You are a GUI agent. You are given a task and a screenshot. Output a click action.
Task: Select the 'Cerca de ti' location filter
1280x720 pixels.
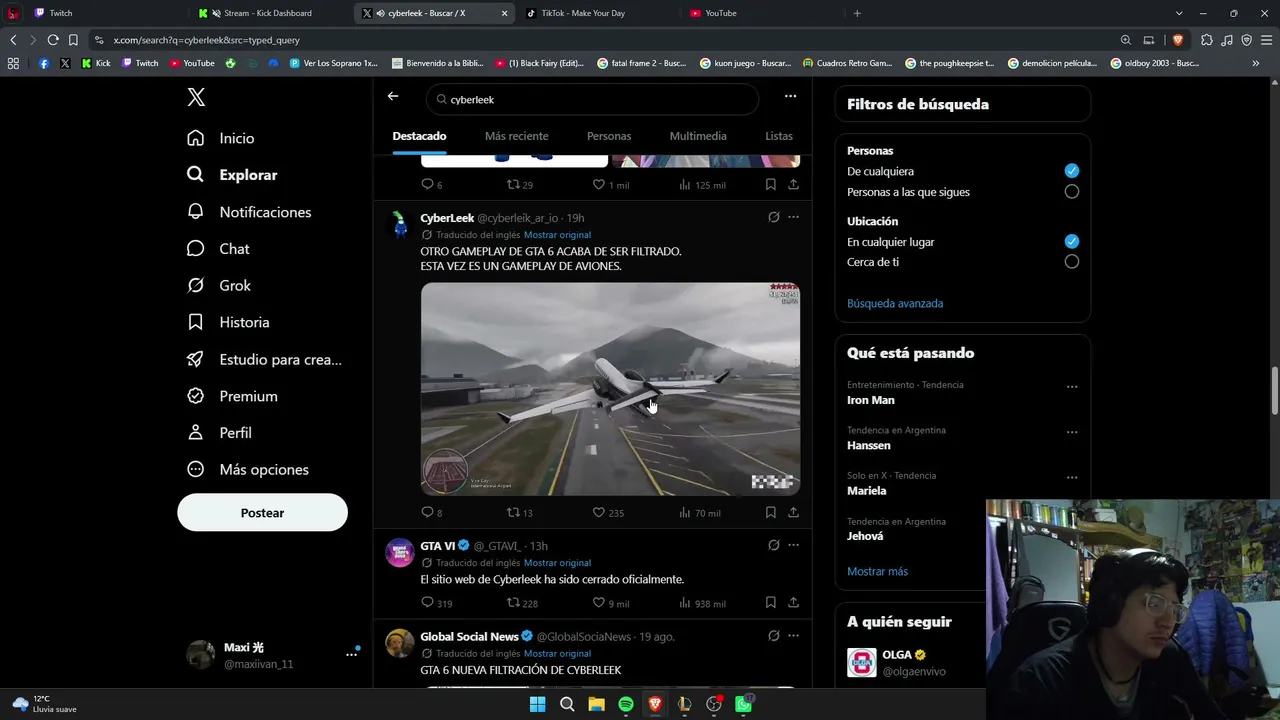[1071, 262]
